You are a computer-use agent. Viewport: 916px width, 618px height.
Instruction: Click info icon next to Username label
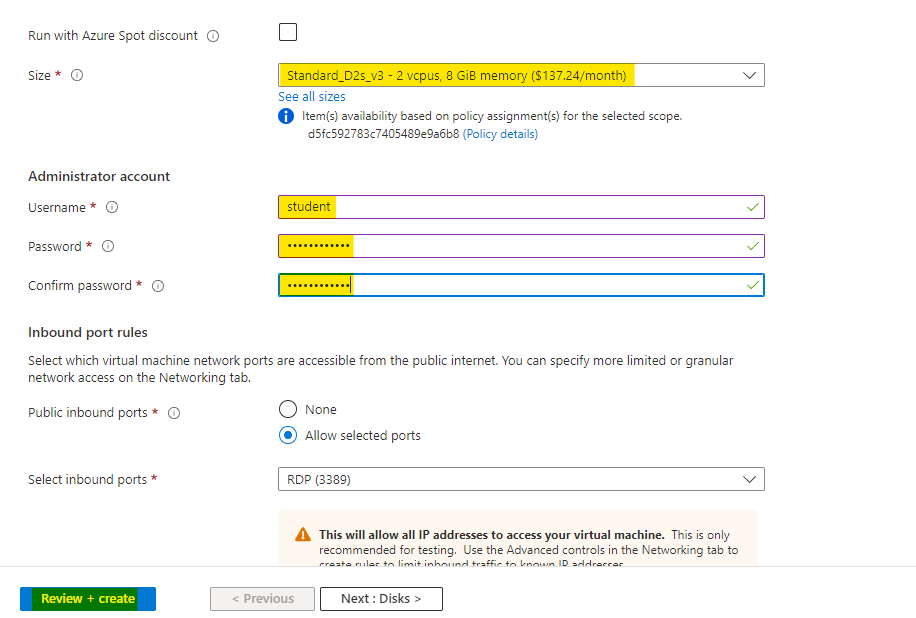[x=112, y=208]
